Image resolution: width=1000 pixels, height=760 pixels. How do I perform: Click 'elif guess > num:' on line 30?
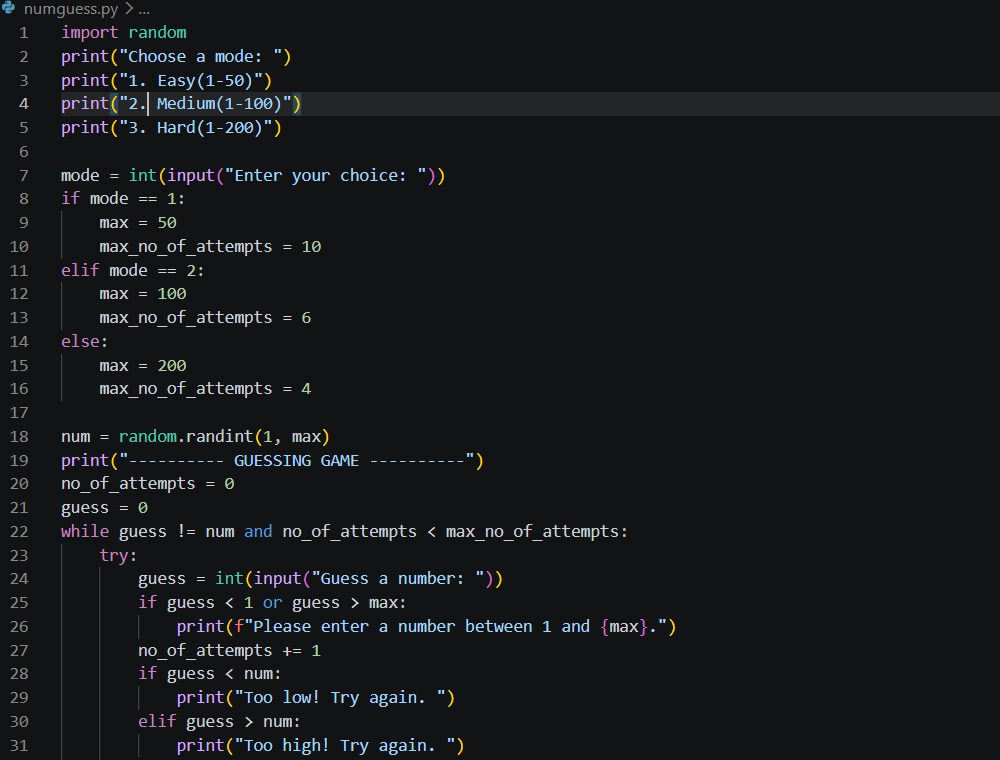click(219, 722)
